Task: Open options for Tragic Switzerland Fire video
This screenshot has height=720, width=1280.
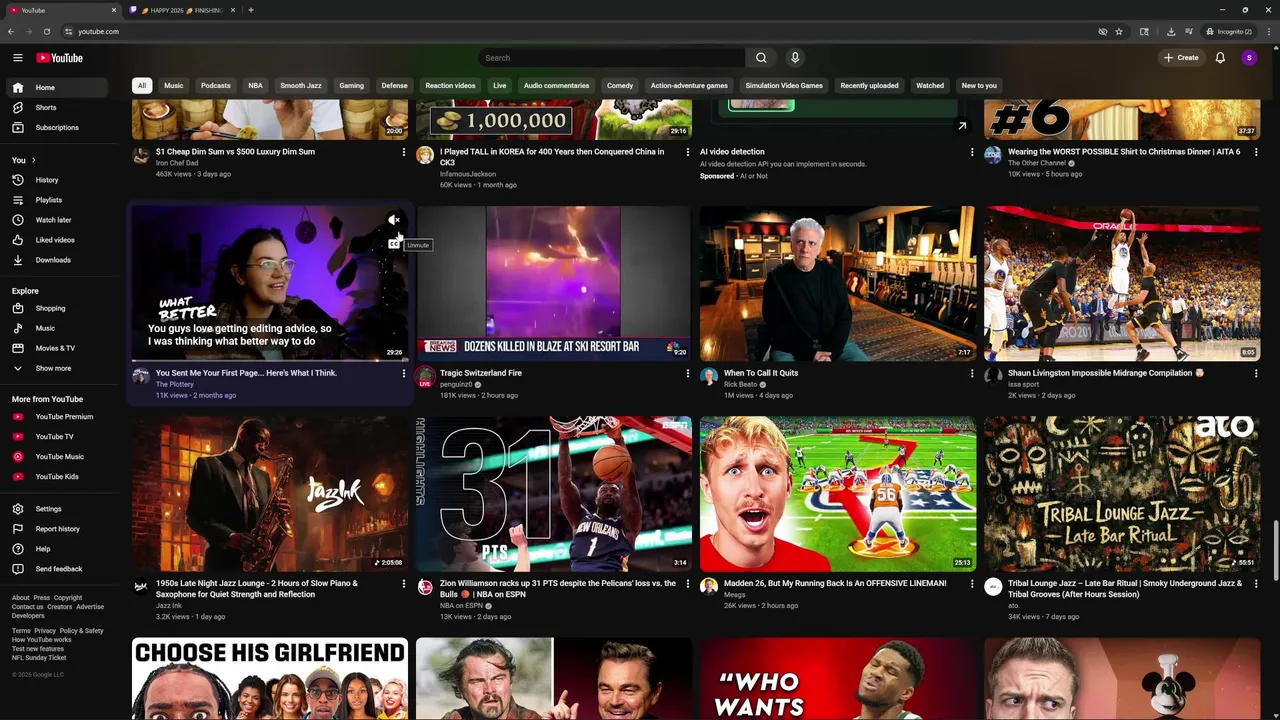Action: 688,373
